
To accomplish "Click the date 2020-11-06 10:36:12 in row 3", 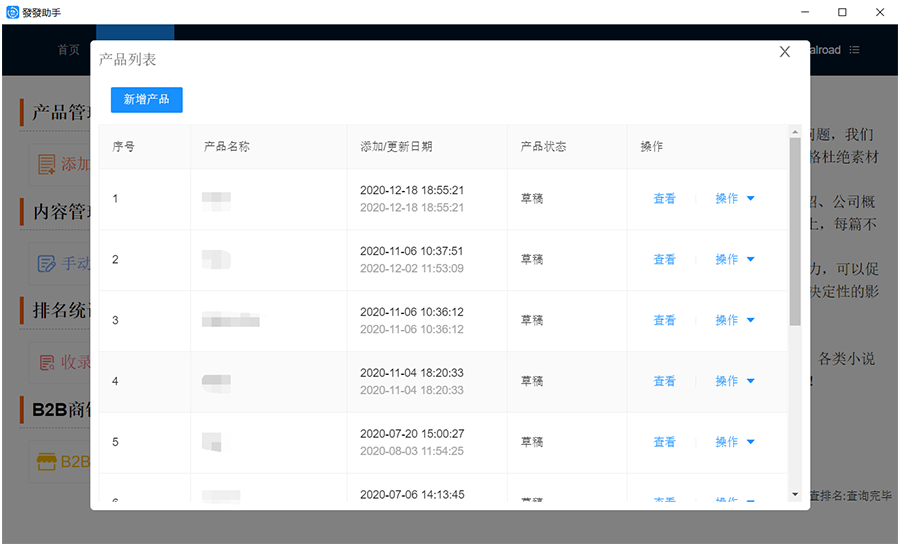I will (412, 312).
